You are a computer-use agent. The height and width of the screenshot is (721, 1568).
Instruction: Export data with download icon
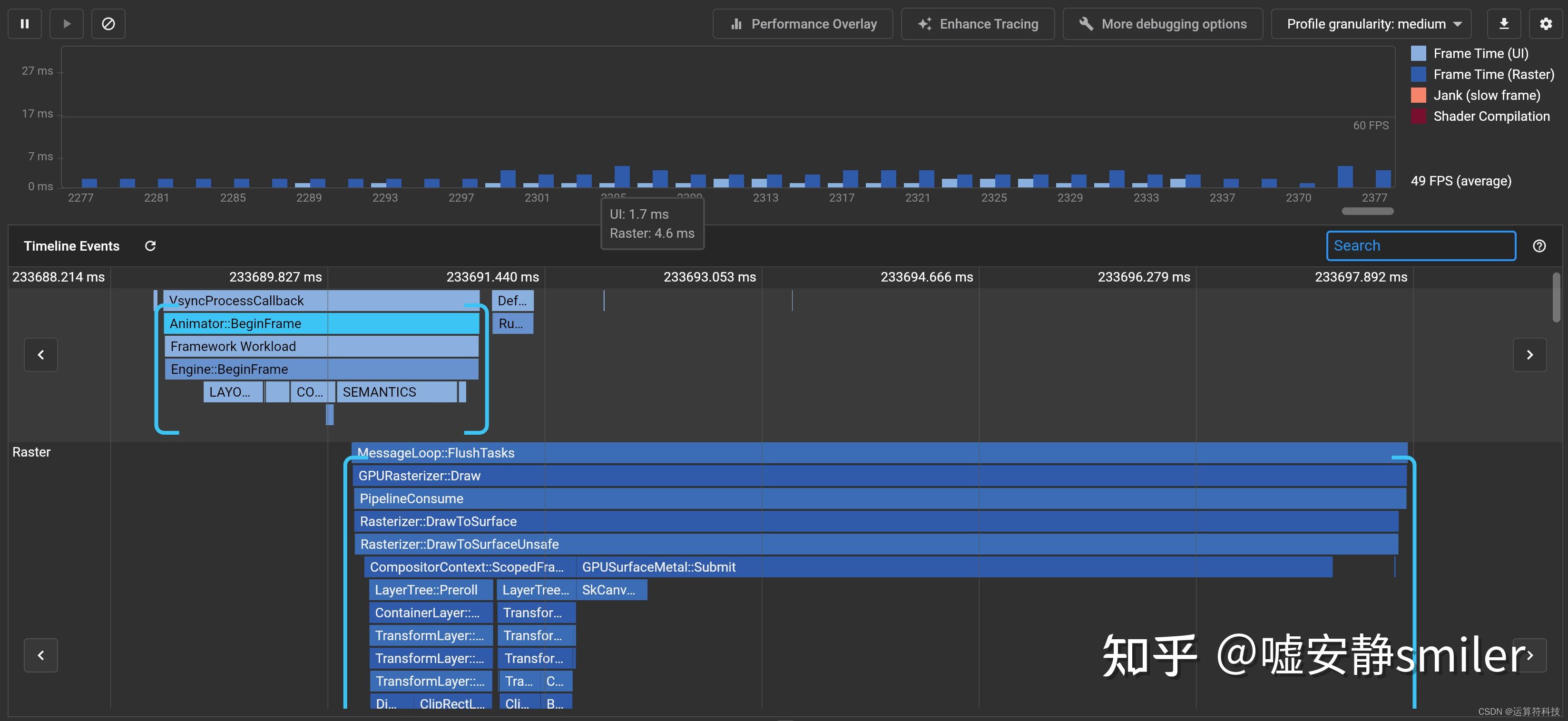[x=1503, y=24]
